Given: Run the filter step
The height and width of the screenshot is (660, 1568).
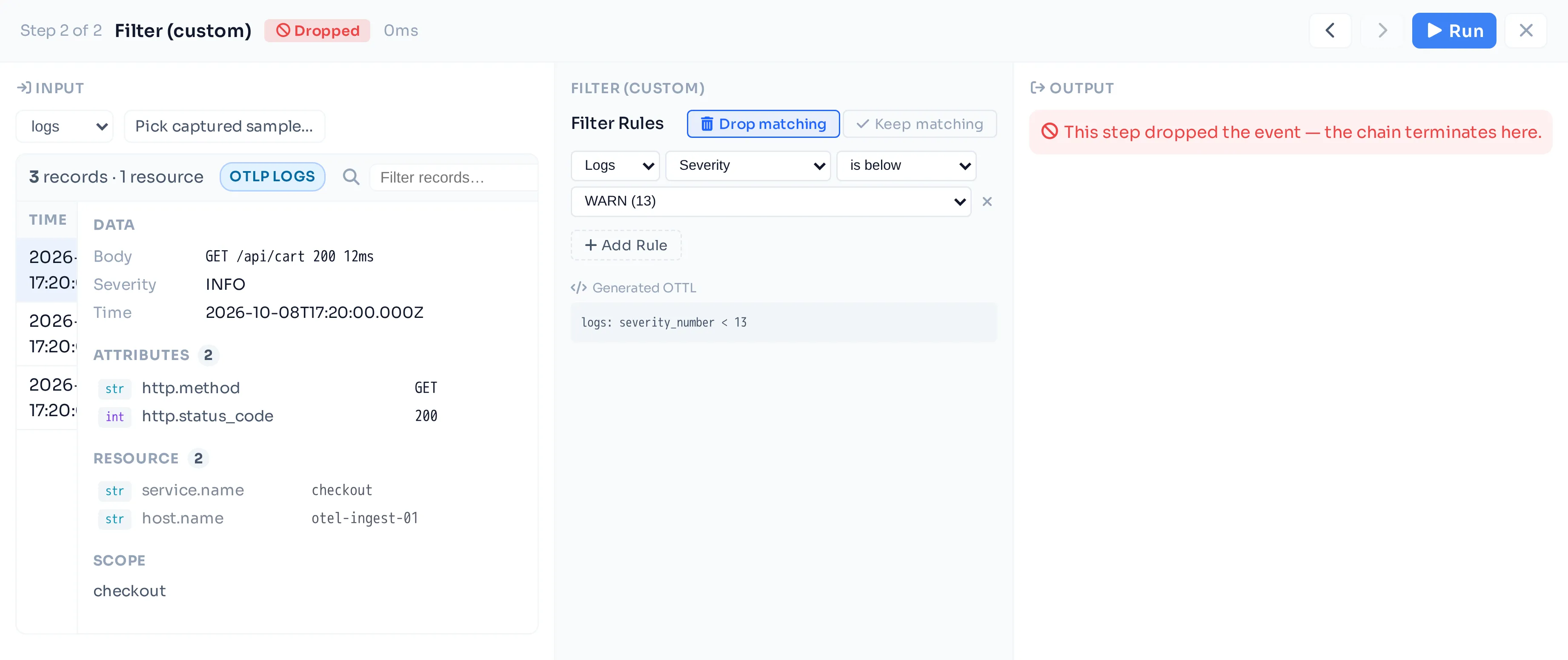Looking at the screenshot, I should [1454, 30].
